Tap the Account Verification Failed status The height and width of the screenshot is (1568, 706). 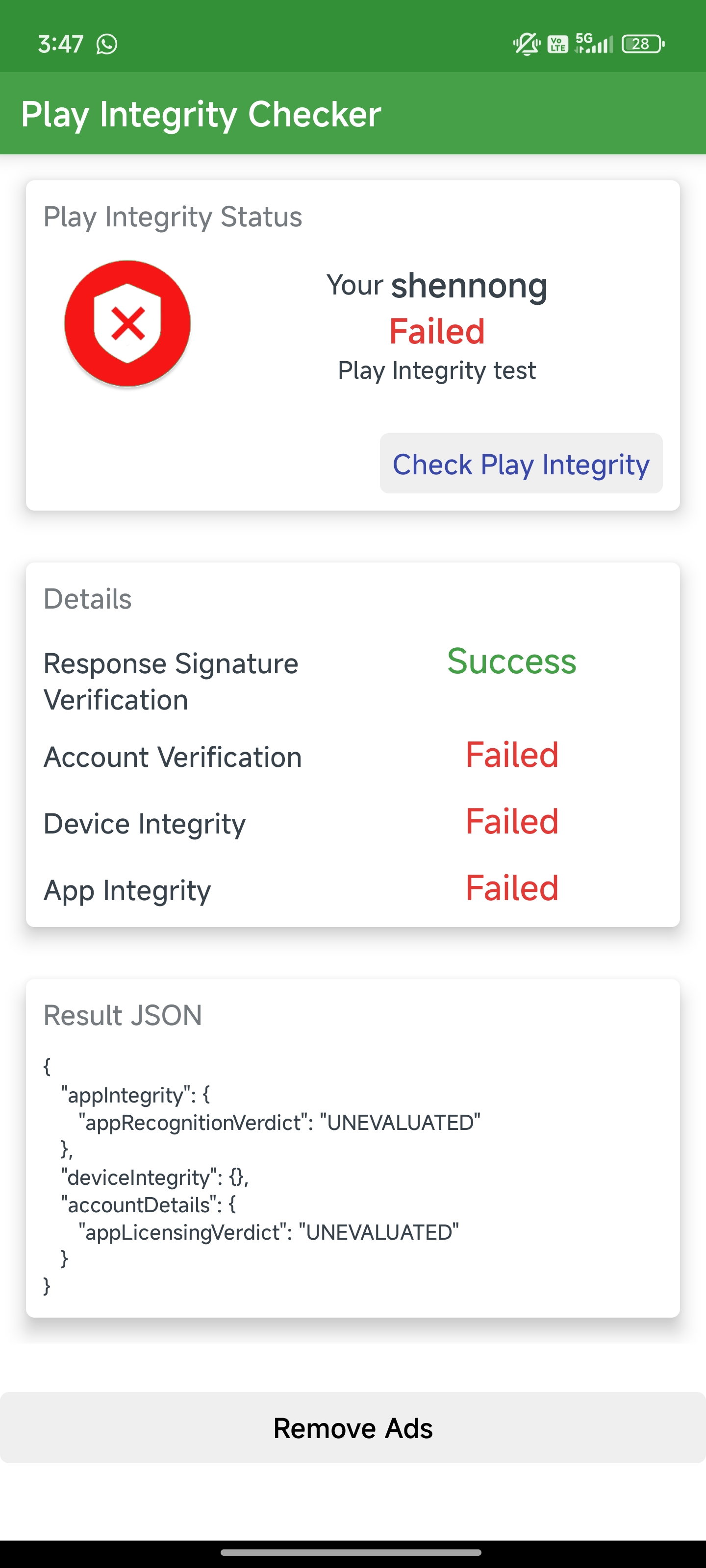pyautogui.click(x=512, y=755)
